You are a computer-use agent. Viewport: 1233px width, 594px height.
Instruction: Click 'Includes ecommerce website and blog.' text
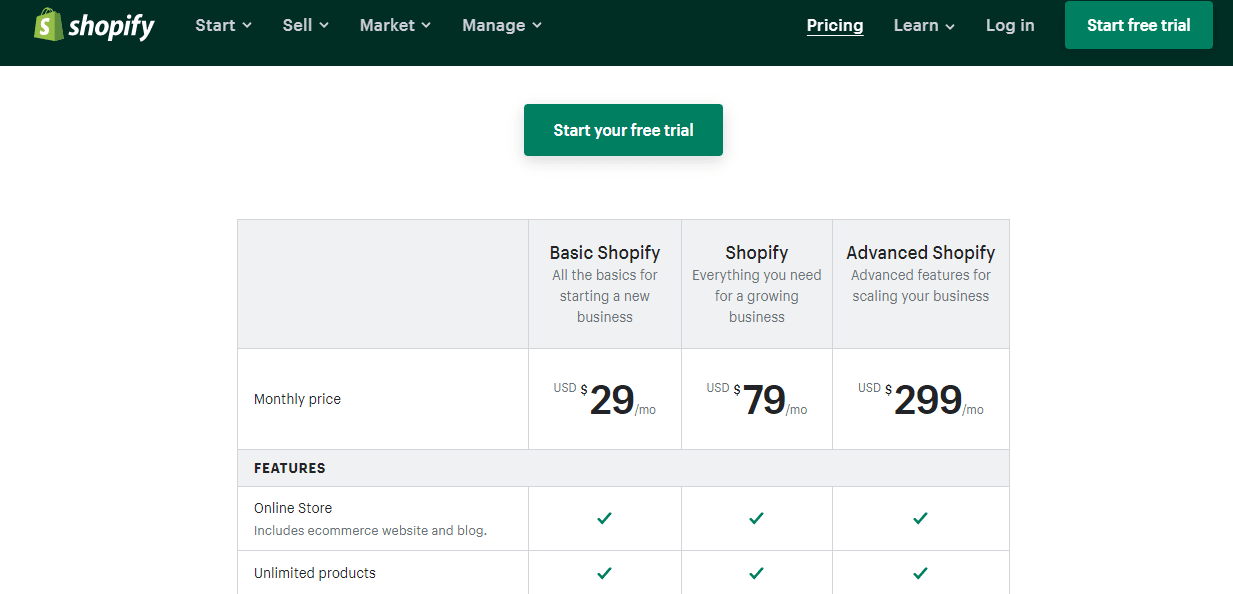[370, 531]
